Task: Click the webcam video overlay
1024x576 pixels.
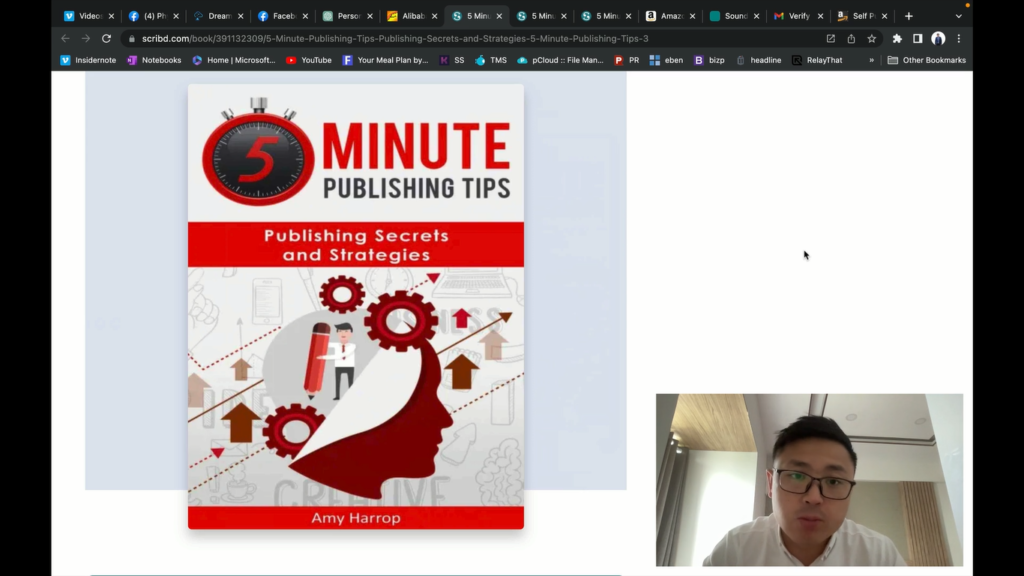Action: point(809,480)
